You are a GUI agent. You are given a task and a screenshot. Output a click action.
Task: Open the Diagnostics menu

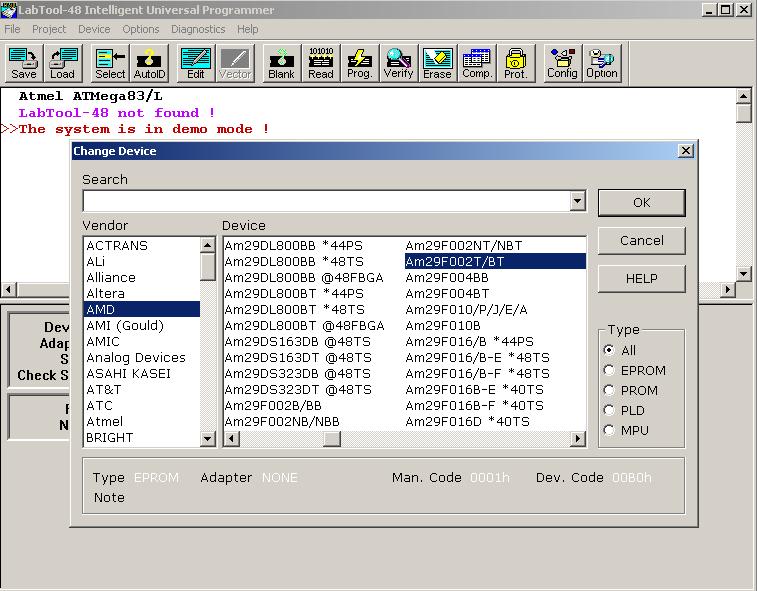point(198,30)
